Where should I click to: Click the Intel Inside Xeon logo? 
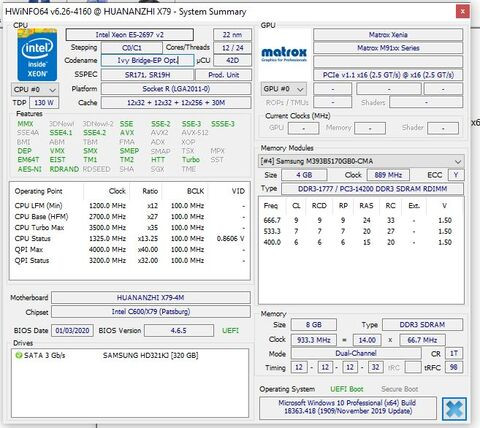coord(37,55)
